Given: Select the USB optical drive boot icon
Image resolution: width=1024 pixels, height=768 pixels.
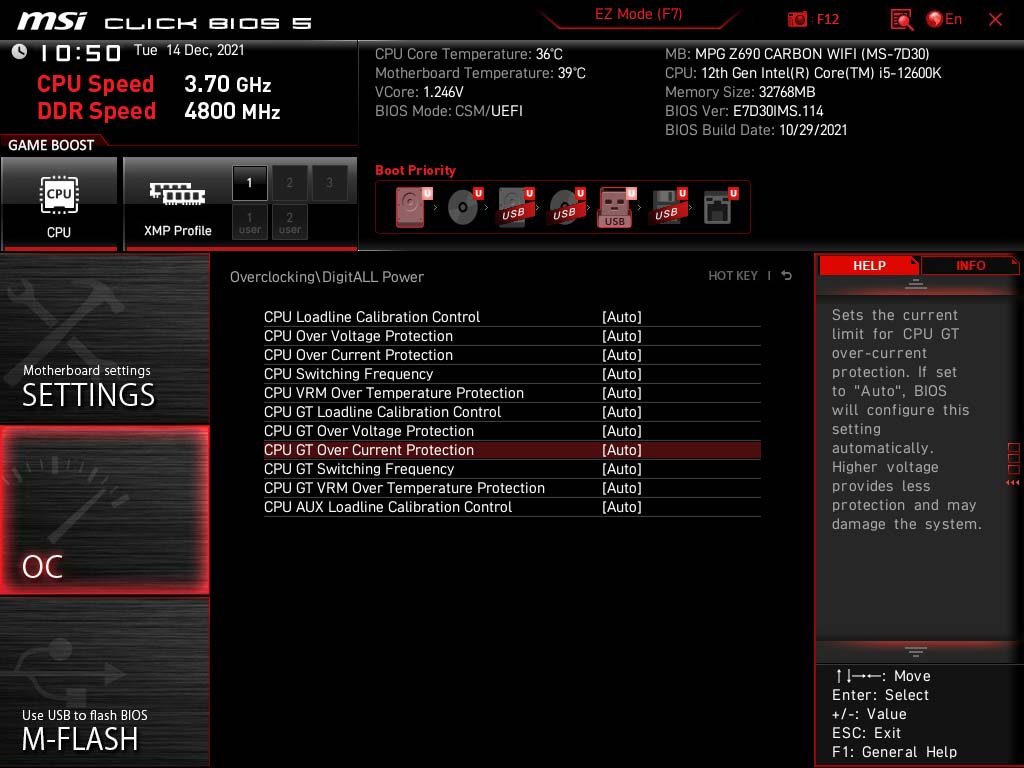Looking at the screenshot, I should tap(567, 207).
